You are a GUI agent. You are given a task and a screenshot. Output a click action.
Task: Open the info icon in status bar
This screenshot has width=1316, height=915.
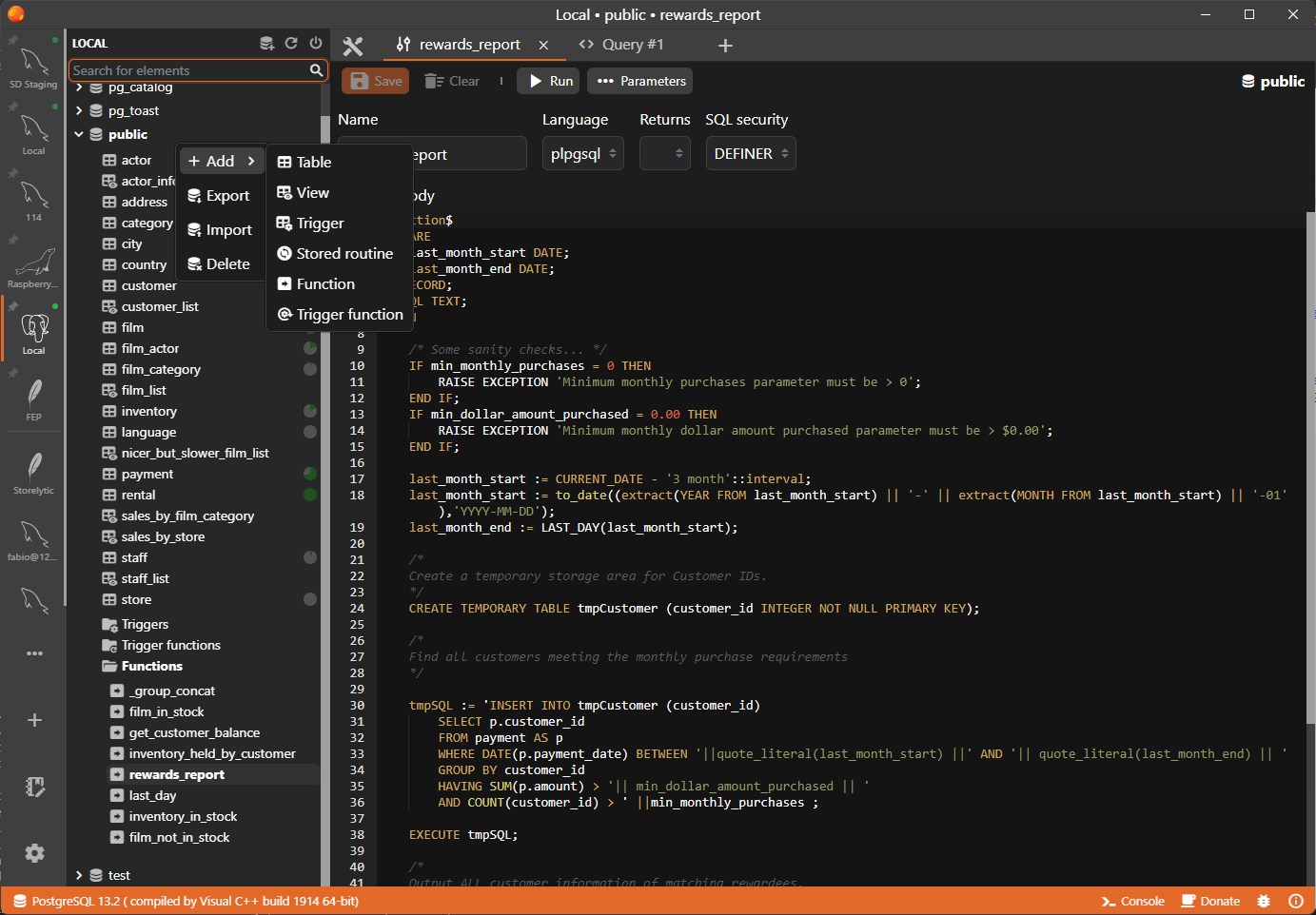pos(1295,901)
